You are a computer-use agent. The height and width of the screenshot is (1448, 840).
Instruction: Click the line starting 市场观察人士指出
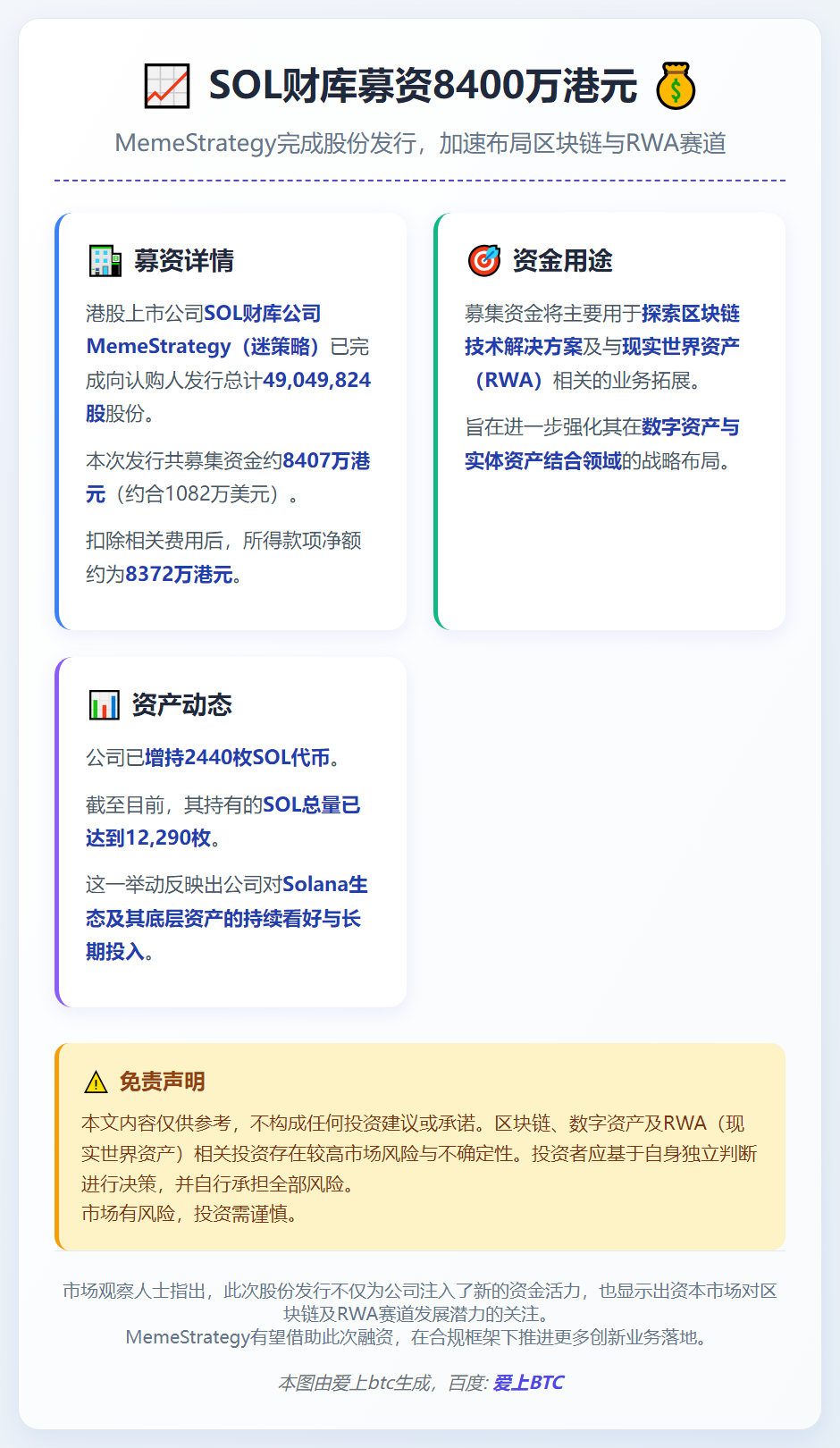point(420,1291)
